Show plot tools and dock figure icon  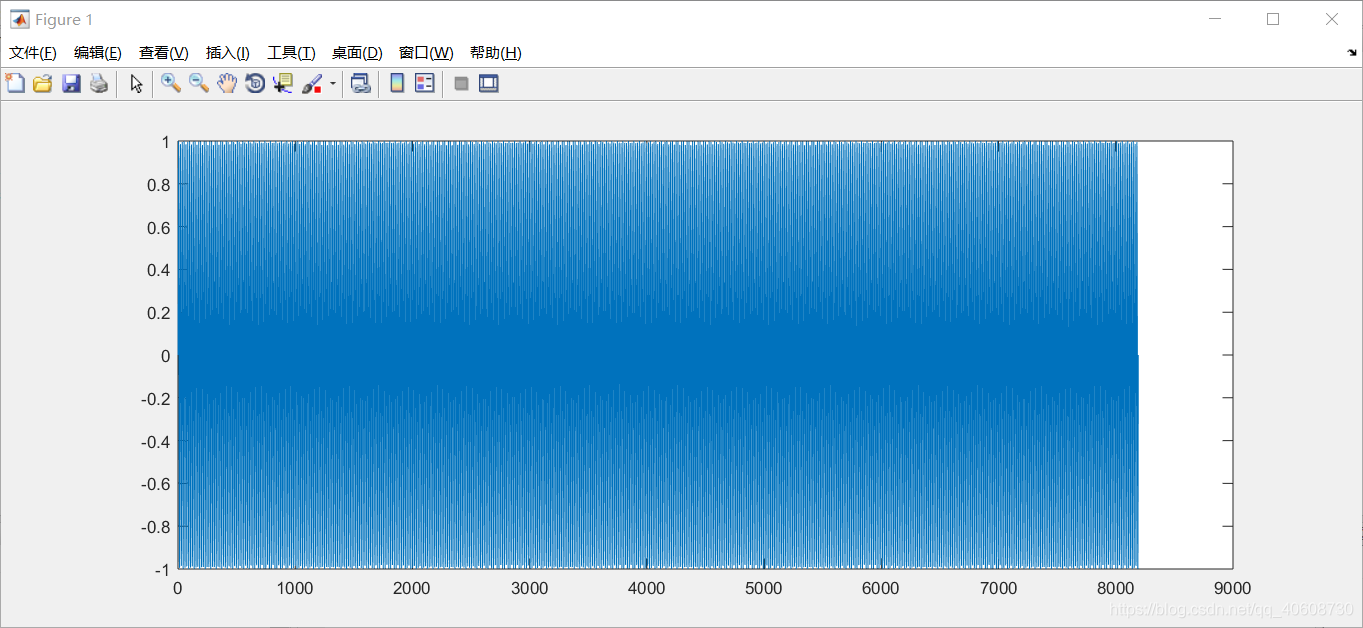488,83
